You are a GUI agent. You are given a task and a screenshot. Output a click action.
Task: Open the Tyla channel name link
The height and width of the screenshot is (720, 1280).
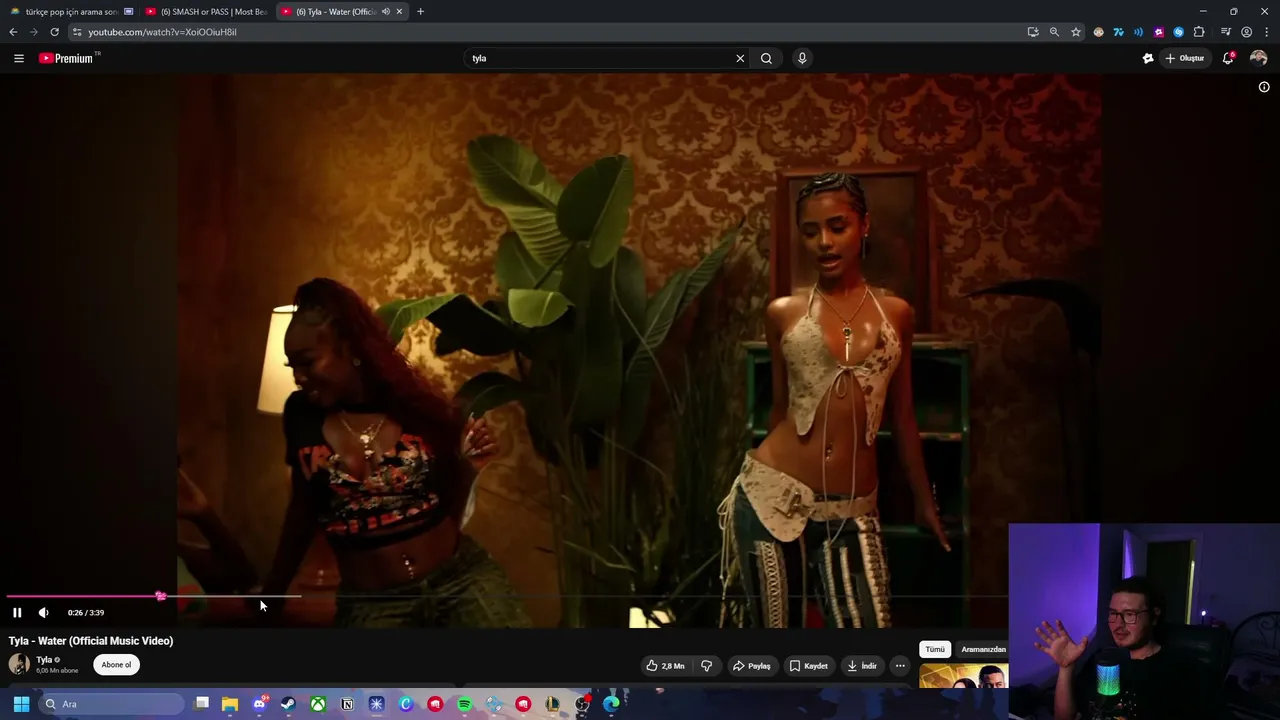point(44,660)
